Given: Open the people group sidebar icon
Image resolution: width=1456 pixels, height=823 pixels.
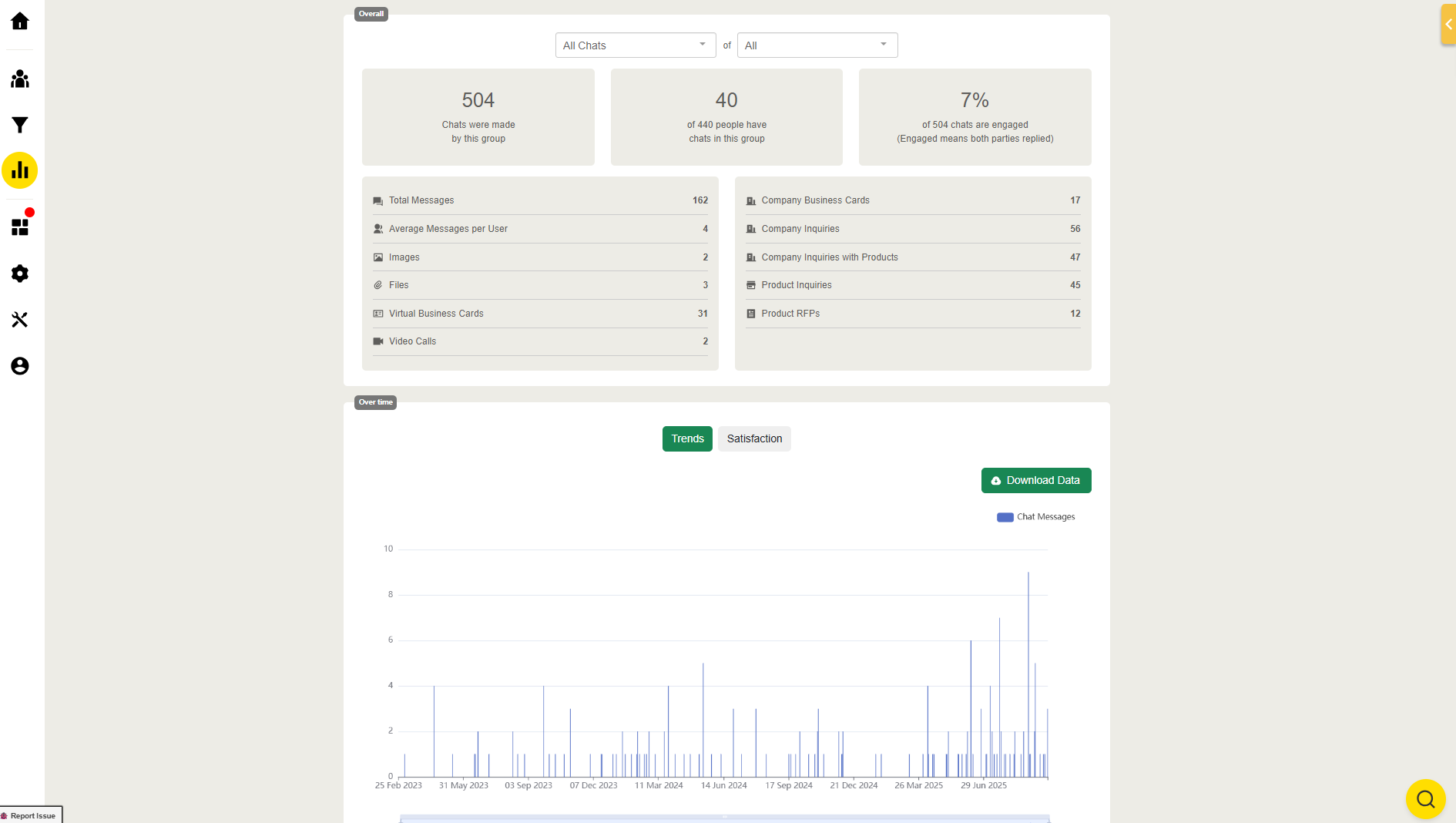Looking at the screenshot, I should pos(20,79).
